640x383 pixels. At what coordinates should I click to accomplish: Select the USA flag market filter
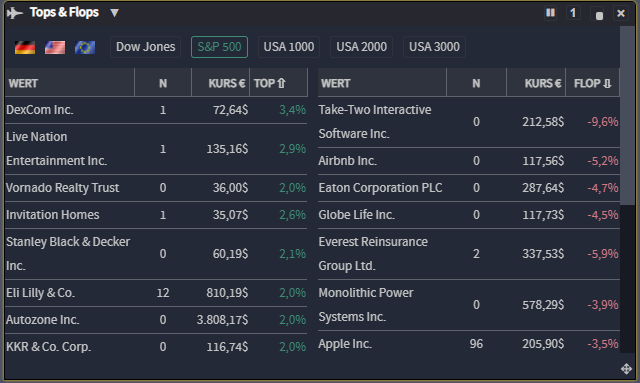[x=55, y=47]
